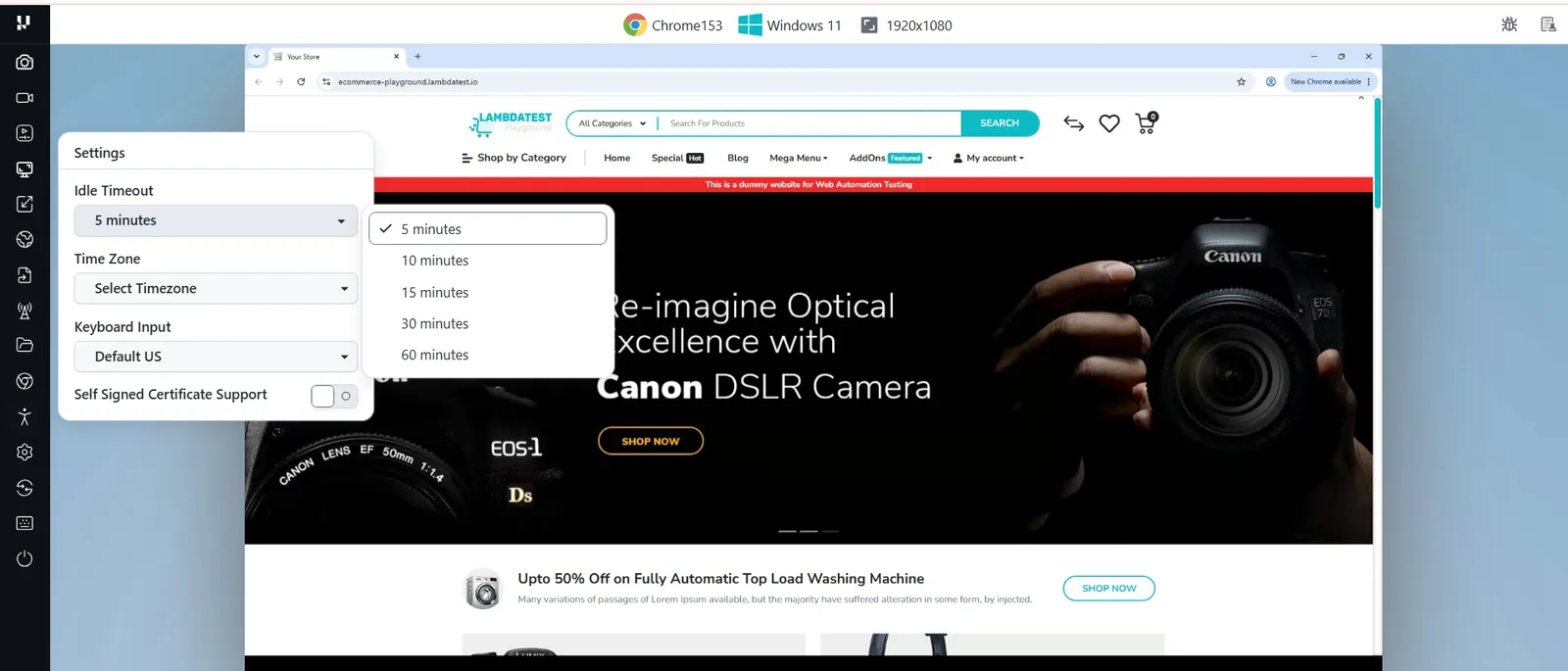Open the folder icon in the sidebar
Image resolution: width=1568 pixels, height=671 pixels.
[x=24, y=345]
